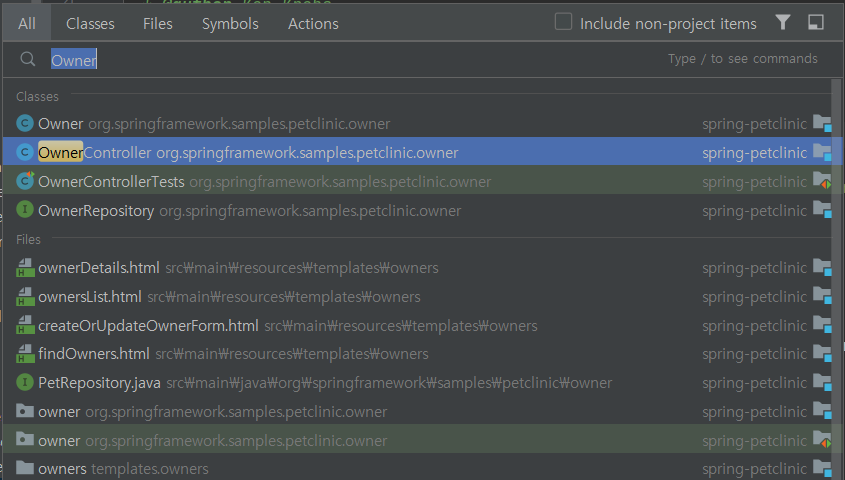
Task: Click the class icon beside OwnerController
Action: coord(25,152)
